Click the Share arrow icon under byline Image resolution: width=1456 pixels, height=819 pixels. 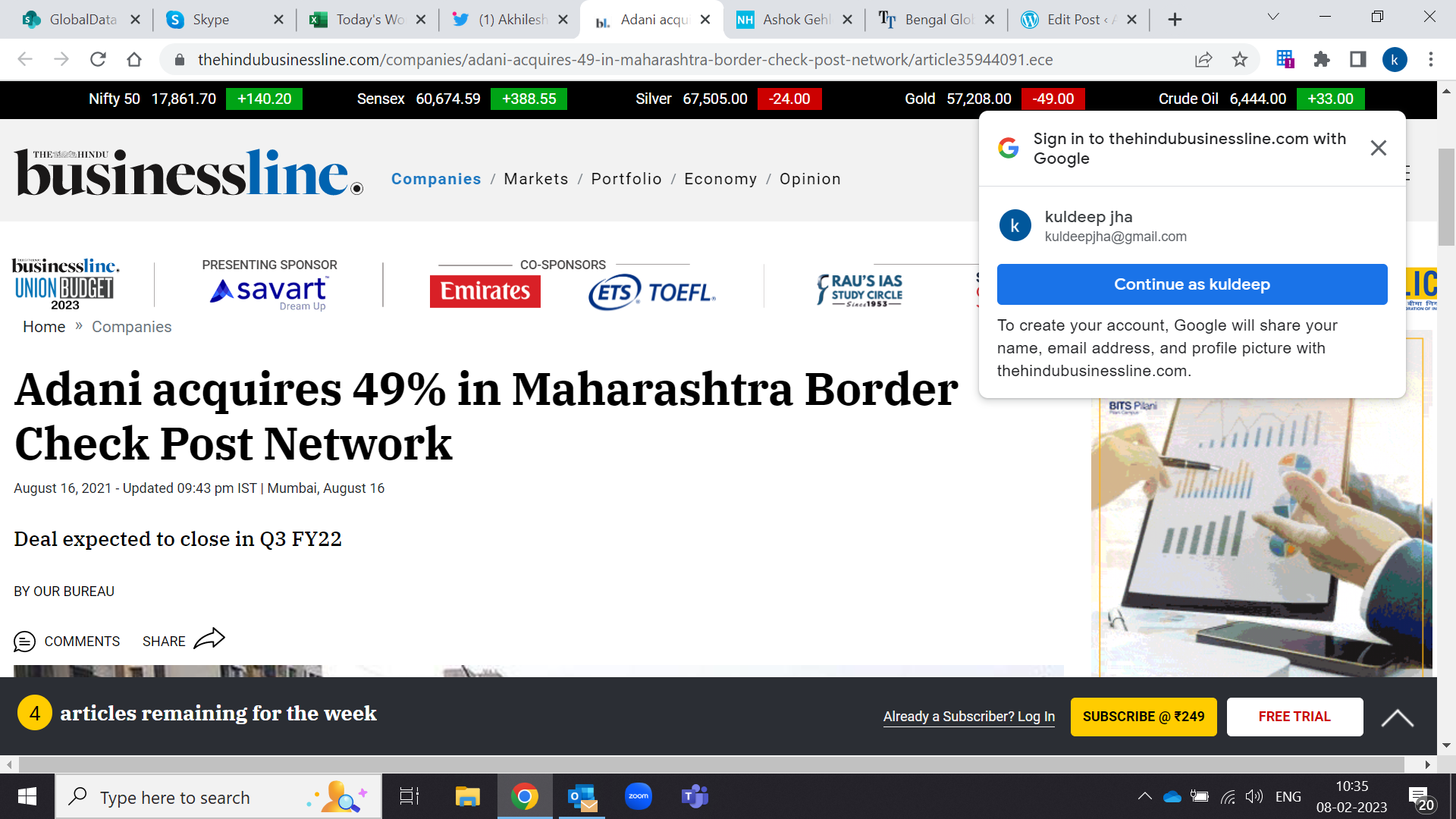coord(209,639)
